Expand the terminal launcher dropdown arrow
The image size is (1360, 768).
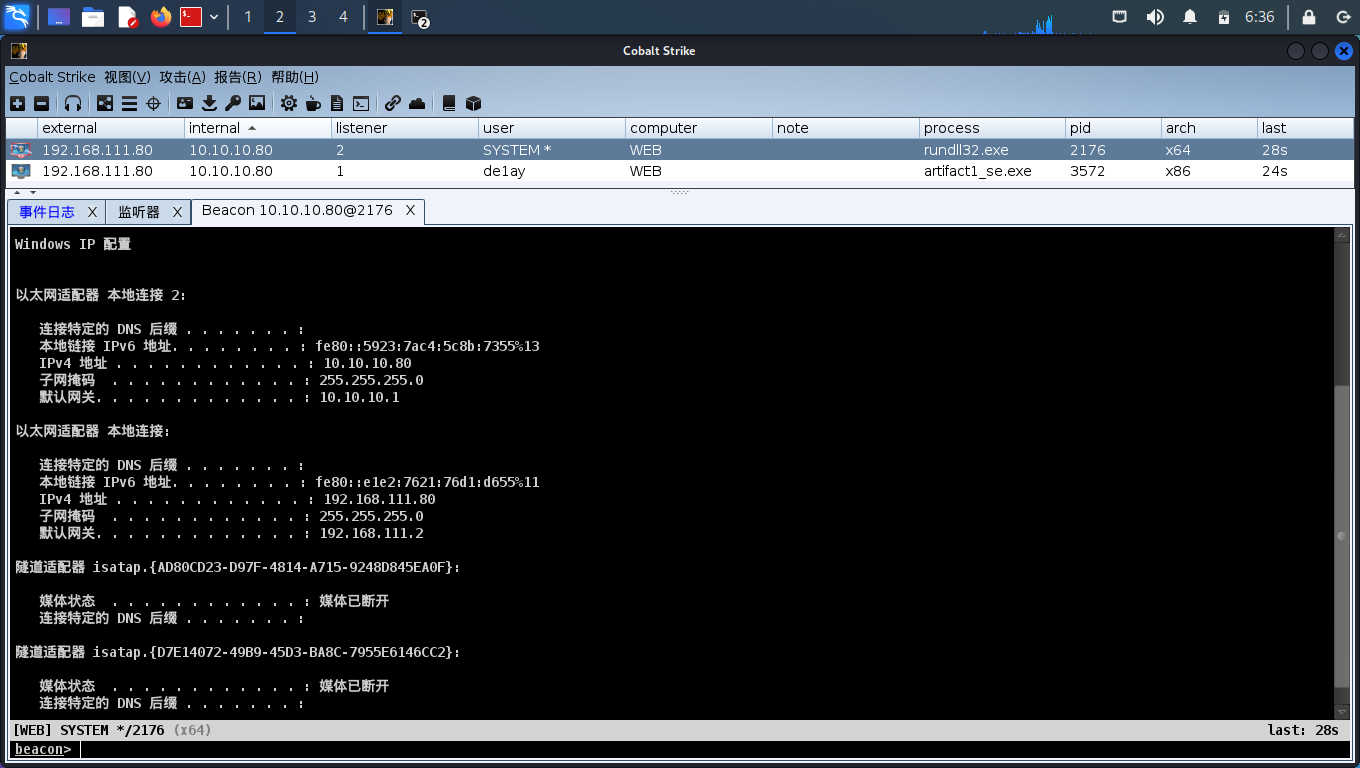214,17
